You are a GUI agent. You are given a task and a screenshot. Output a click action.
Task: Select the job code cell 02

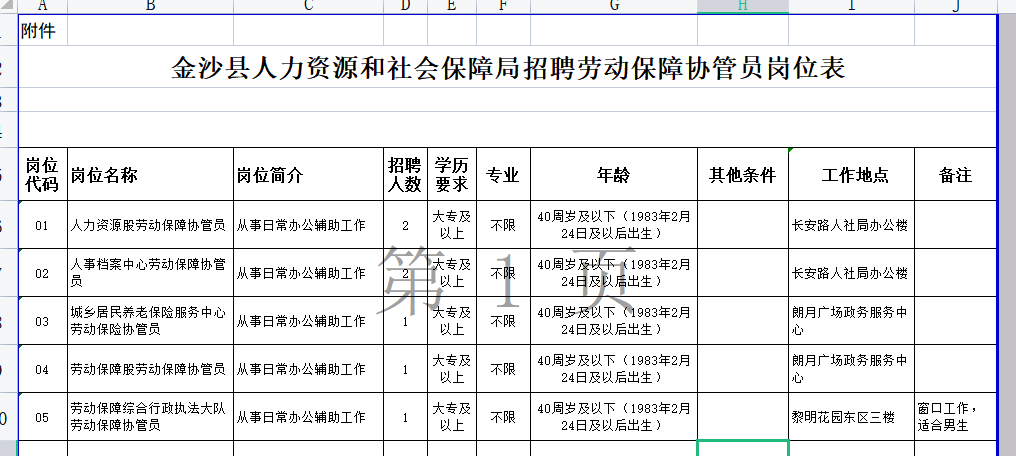[x=43, y=273]
